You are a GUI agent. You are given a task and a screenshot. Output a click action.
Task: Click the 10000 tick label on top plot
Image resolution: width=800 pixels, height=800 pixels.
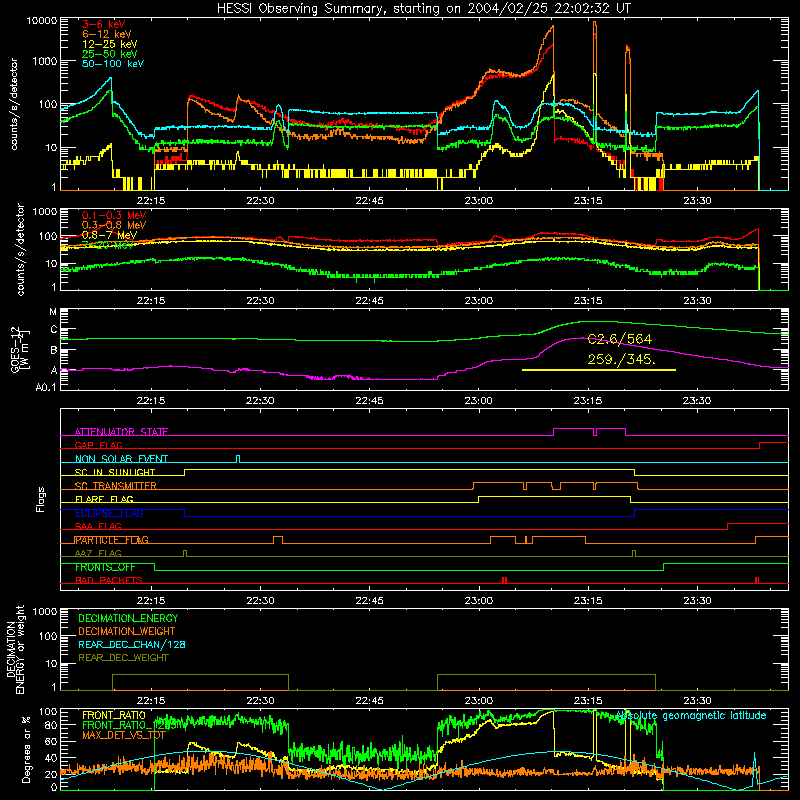coord(42,20)
